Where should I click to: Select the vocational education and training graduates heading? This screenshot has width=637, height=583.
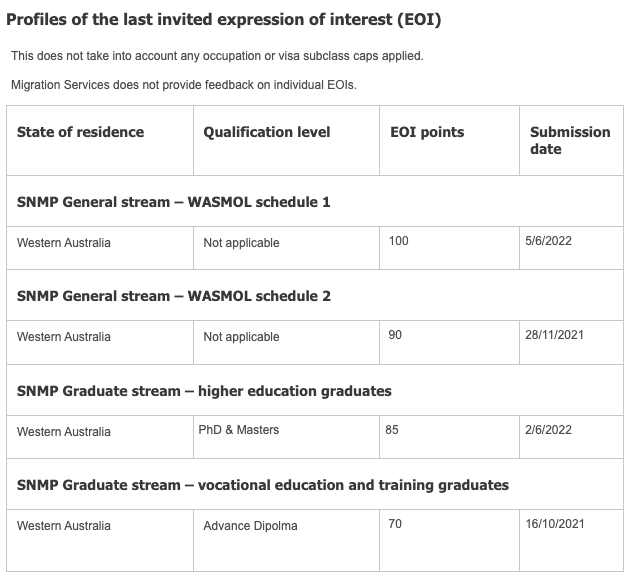pos(262,485)
